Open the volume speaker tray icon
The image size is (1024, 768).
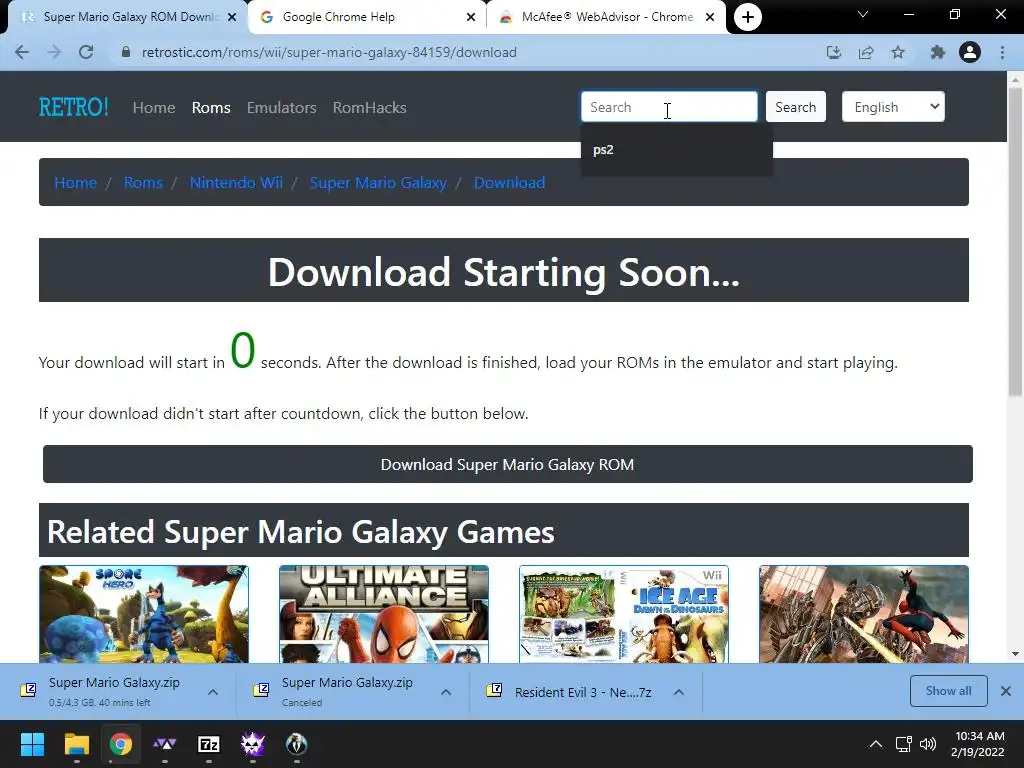point(928,744)
